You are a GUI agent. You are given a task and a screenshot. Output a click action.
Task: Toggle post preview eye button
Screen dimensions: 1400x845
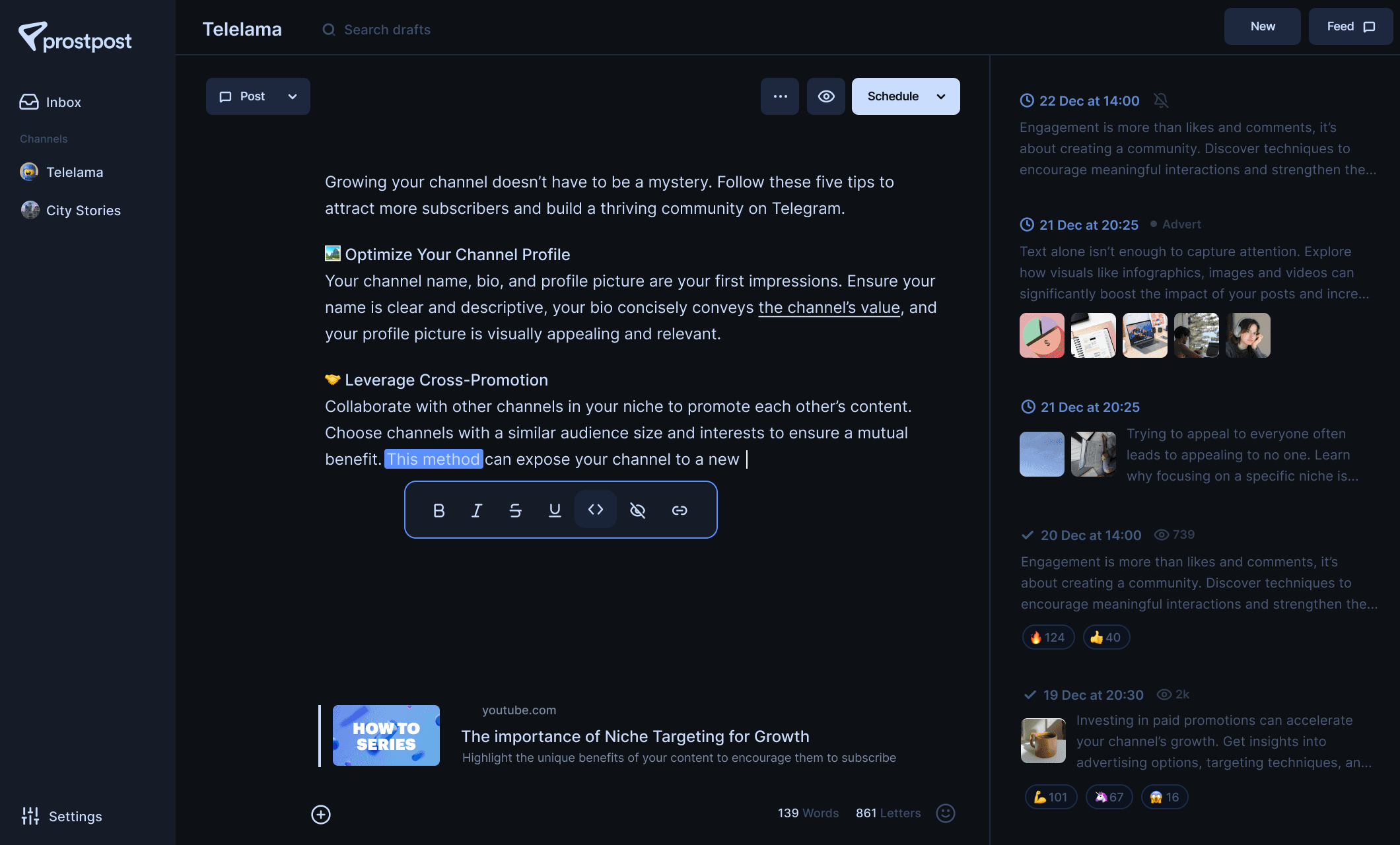tap(826, 96)
